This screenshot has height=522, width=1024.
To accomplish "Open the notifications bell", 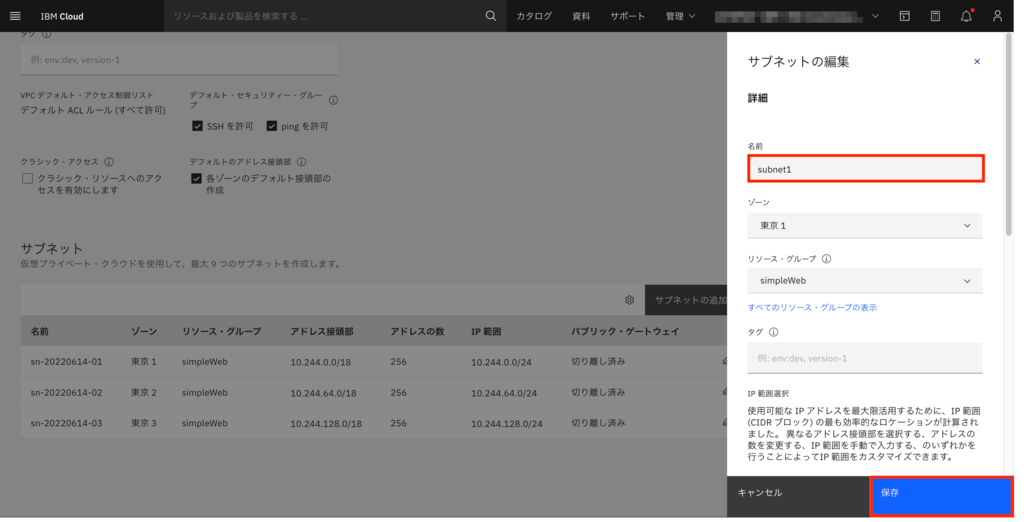I will tap(966, 16).
